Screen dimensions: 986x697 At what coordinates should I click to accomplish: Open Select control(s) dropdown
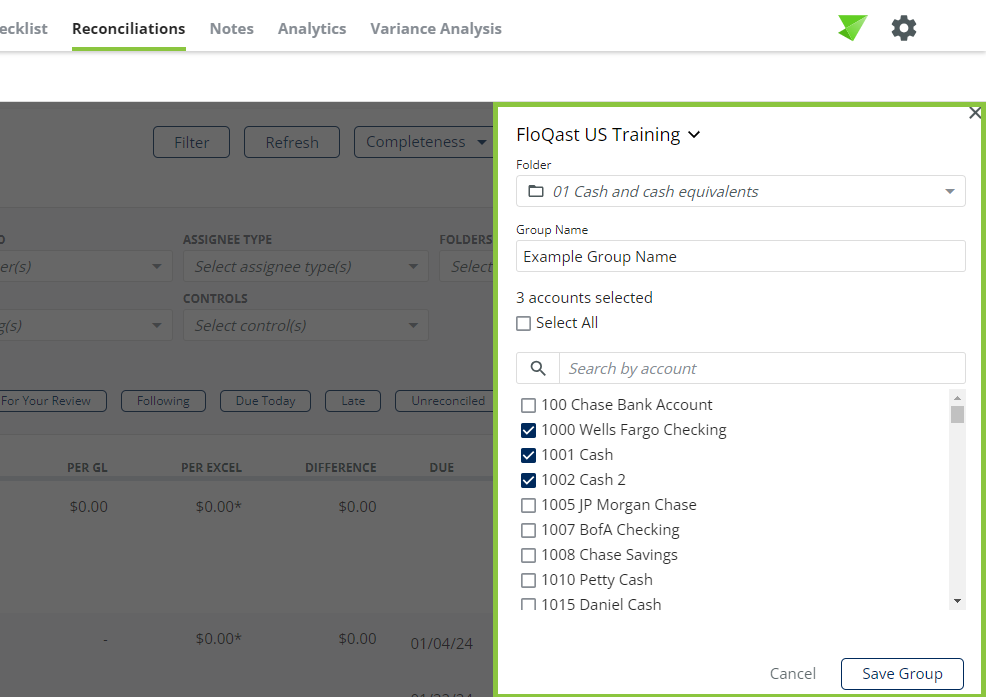[306, 325]
